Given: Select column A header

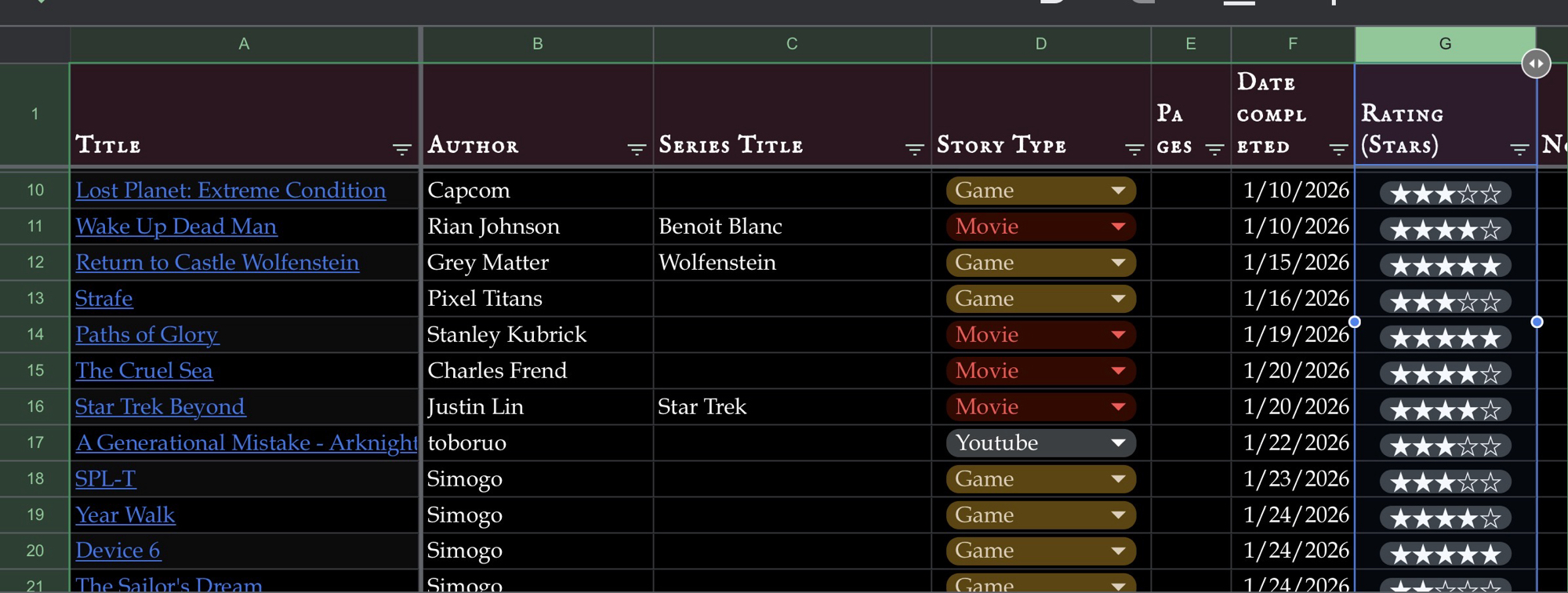Looking at the screenshot, I should pyautogui.click(x=244, y=44).
